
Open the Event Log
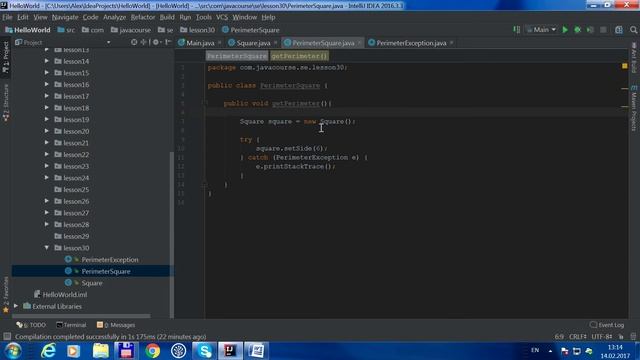click(607, 325)
